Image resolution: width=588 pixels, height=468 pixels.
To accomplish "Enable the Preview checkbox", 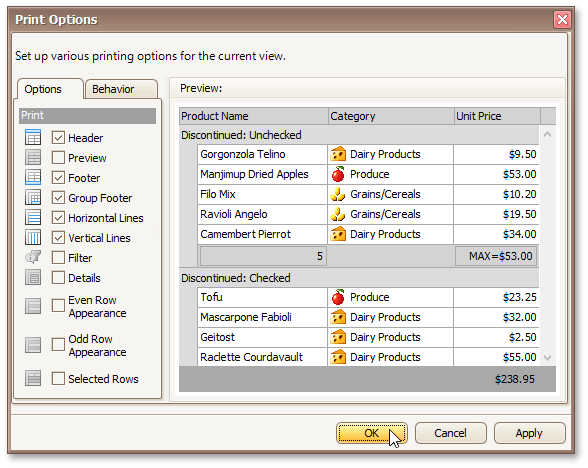I will point(58,158).
